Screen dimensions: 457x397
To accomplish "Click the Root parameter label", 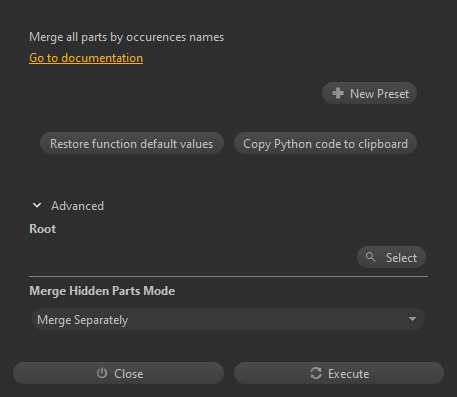I will (x=43, y=229).
